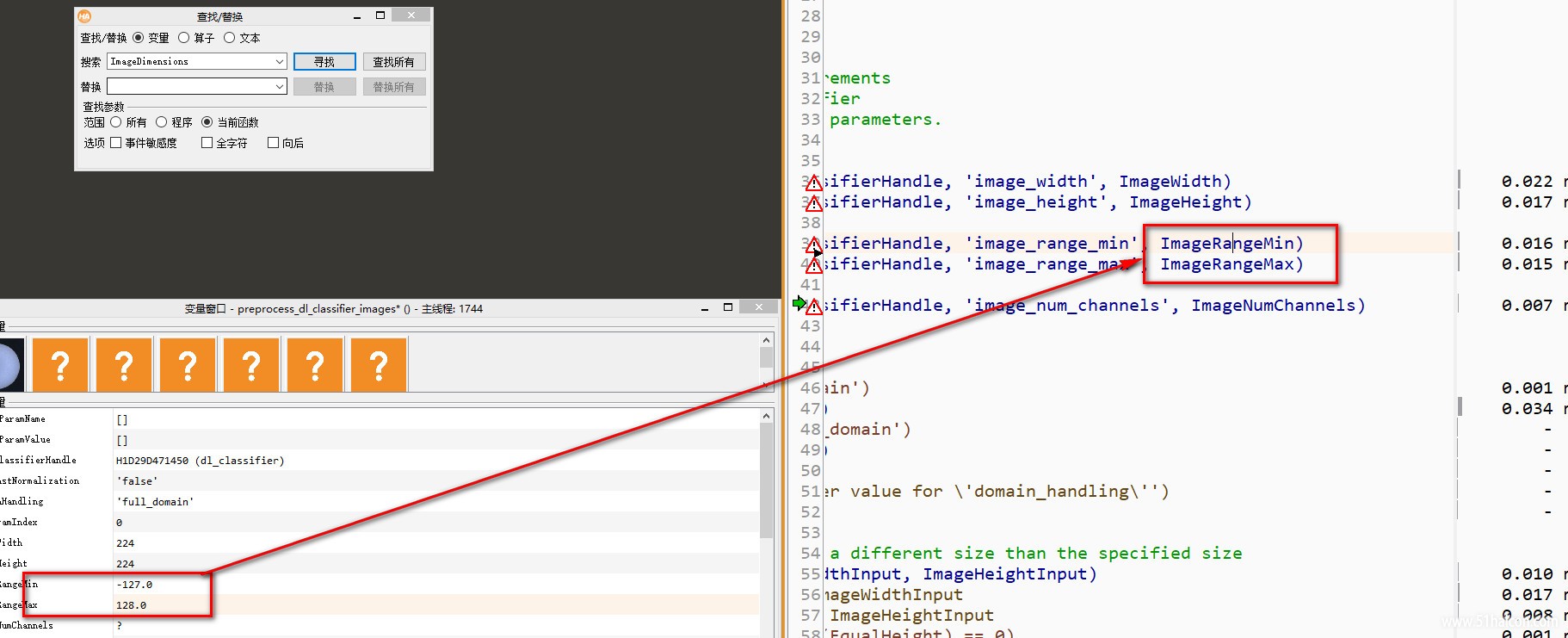This screenshot has width=1568, height=638.
Task: Click the 寻找 button
Action: 324,62
